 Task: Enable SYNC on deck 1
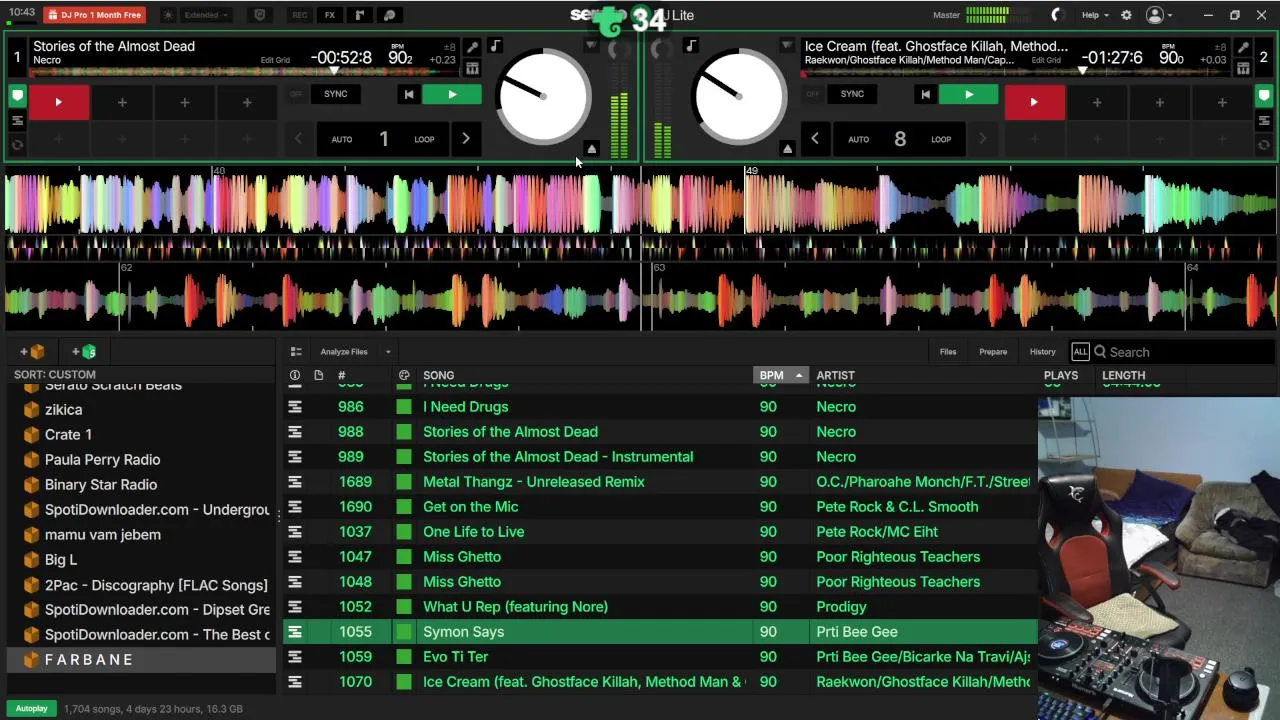pyautogui.click(x=336, y=94)
